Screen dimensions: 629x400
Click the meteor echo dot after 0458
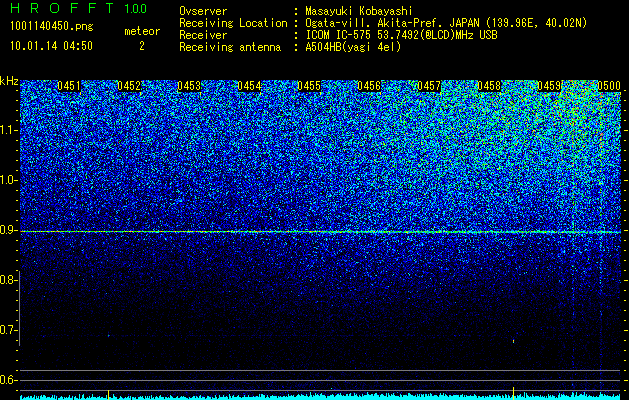pyautogui.click(x=513, y=341)
